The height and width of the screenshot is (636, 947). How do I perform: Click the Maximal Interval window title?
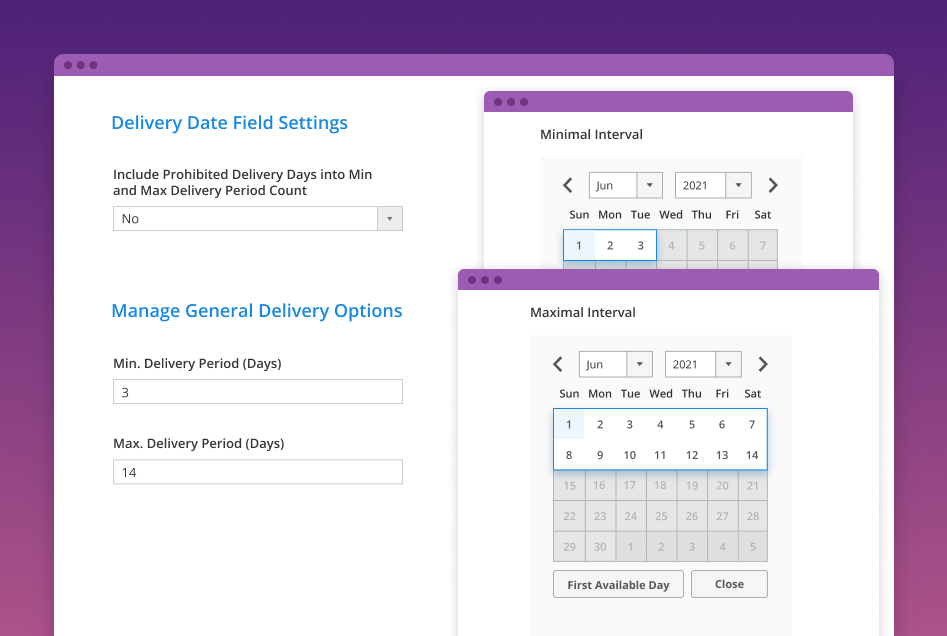(x=582, y=312)
